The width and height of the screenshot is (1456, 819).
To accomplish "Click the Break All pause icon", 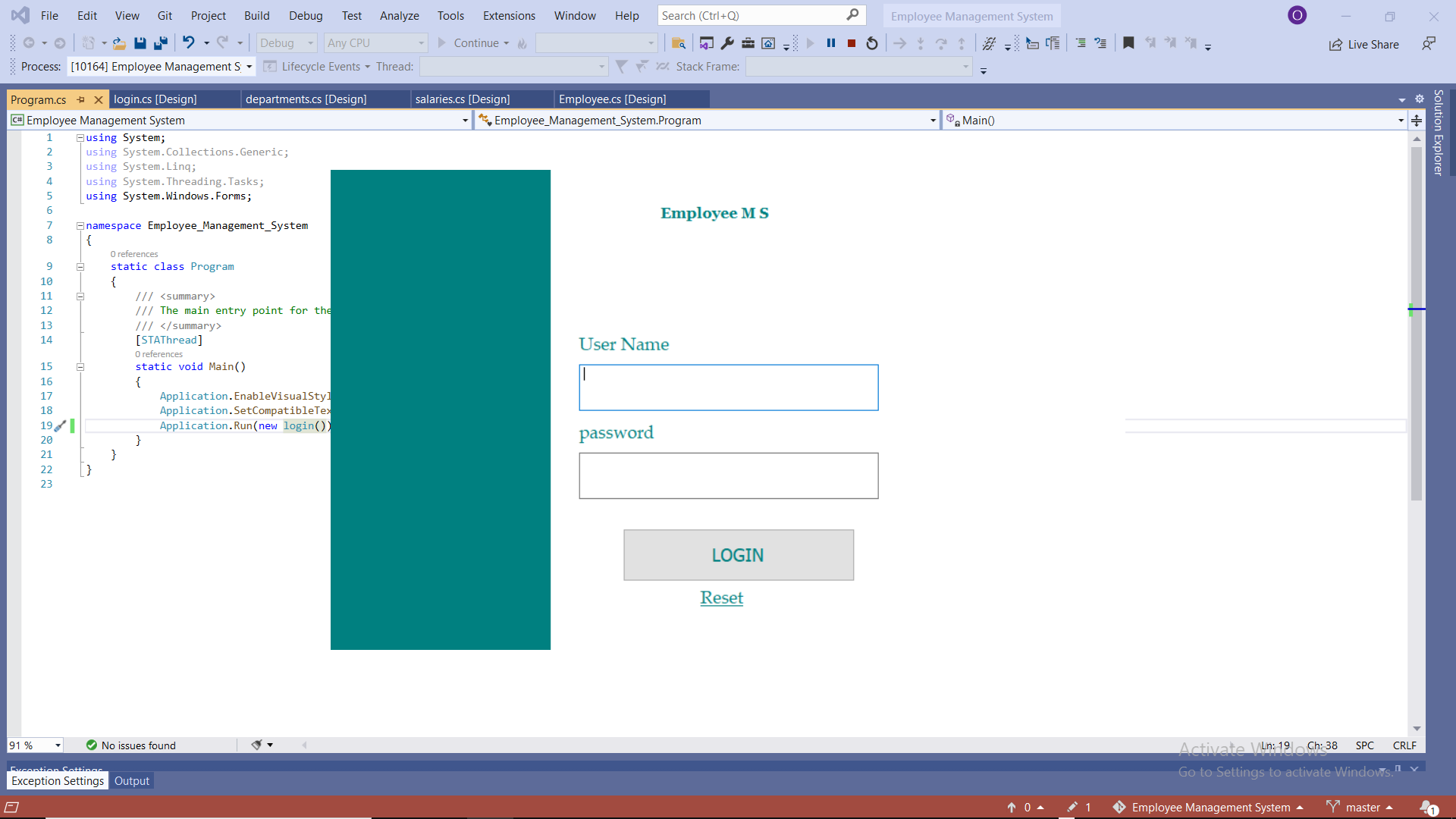I will coord(831,43).
